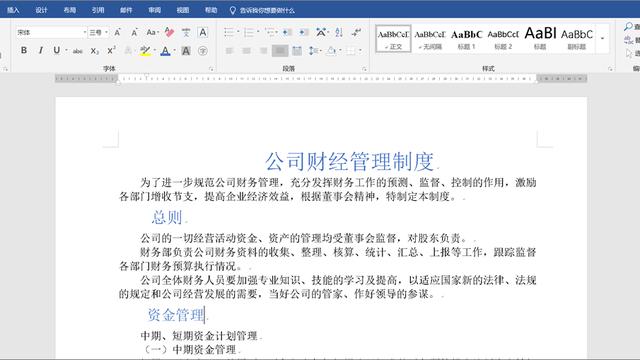
Task: Align paragraph to the left
Action: click(x=229, y=51)
